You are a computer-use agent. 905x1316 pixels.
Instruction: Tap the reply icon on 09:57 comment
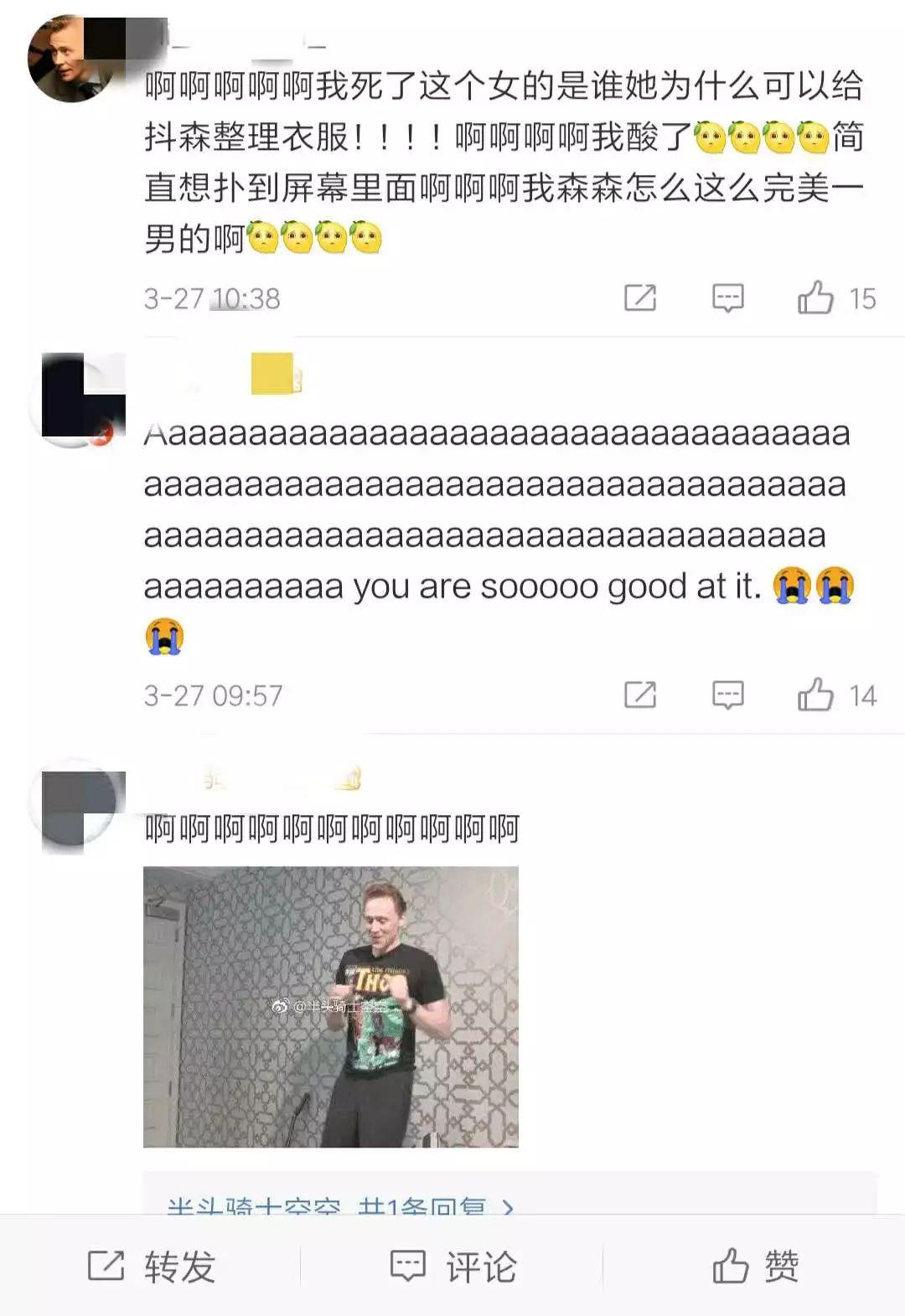[727, 695]
